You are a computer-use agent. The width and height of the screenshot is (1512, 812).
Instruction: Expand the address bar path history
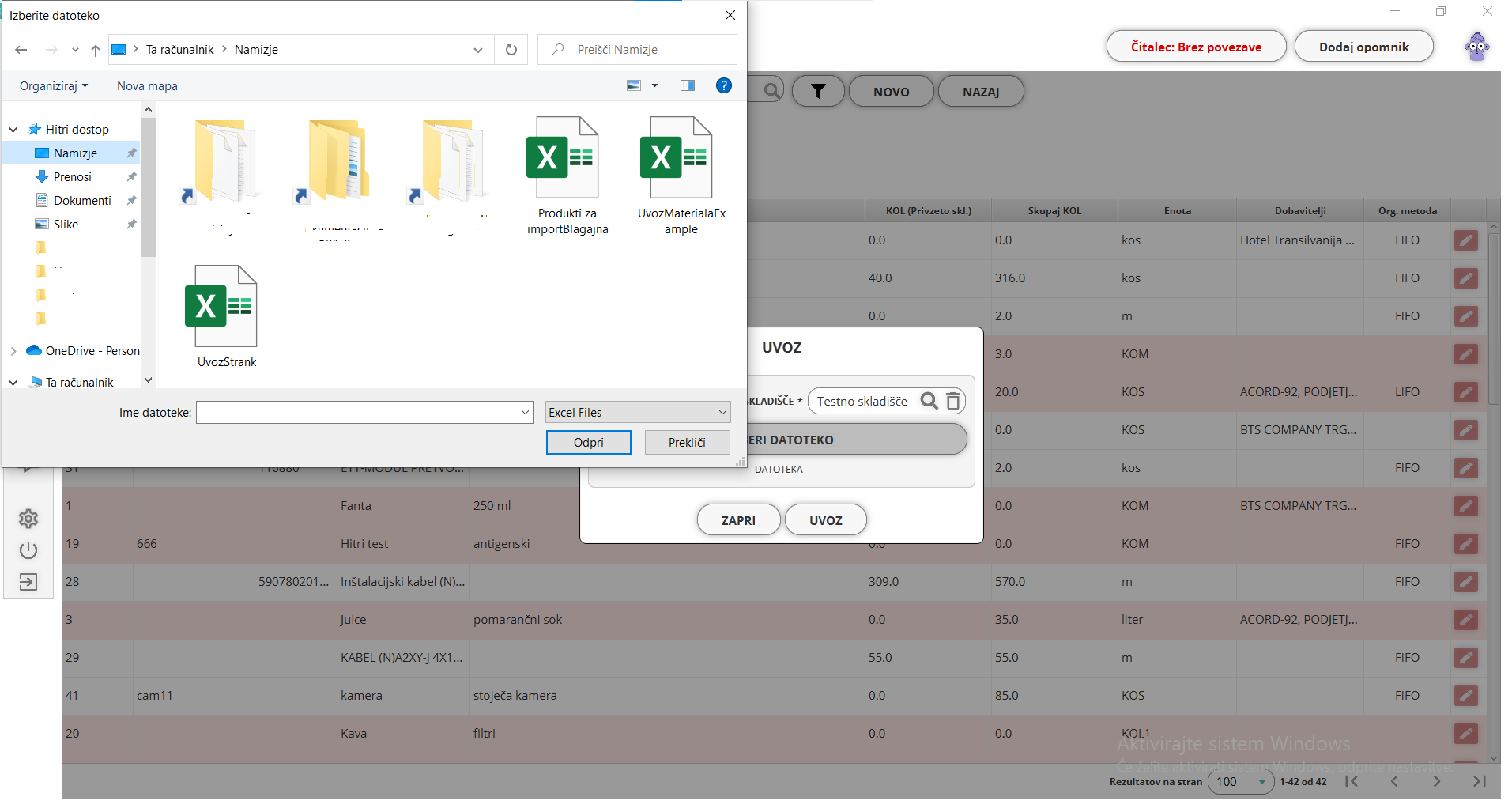point(478,50)
